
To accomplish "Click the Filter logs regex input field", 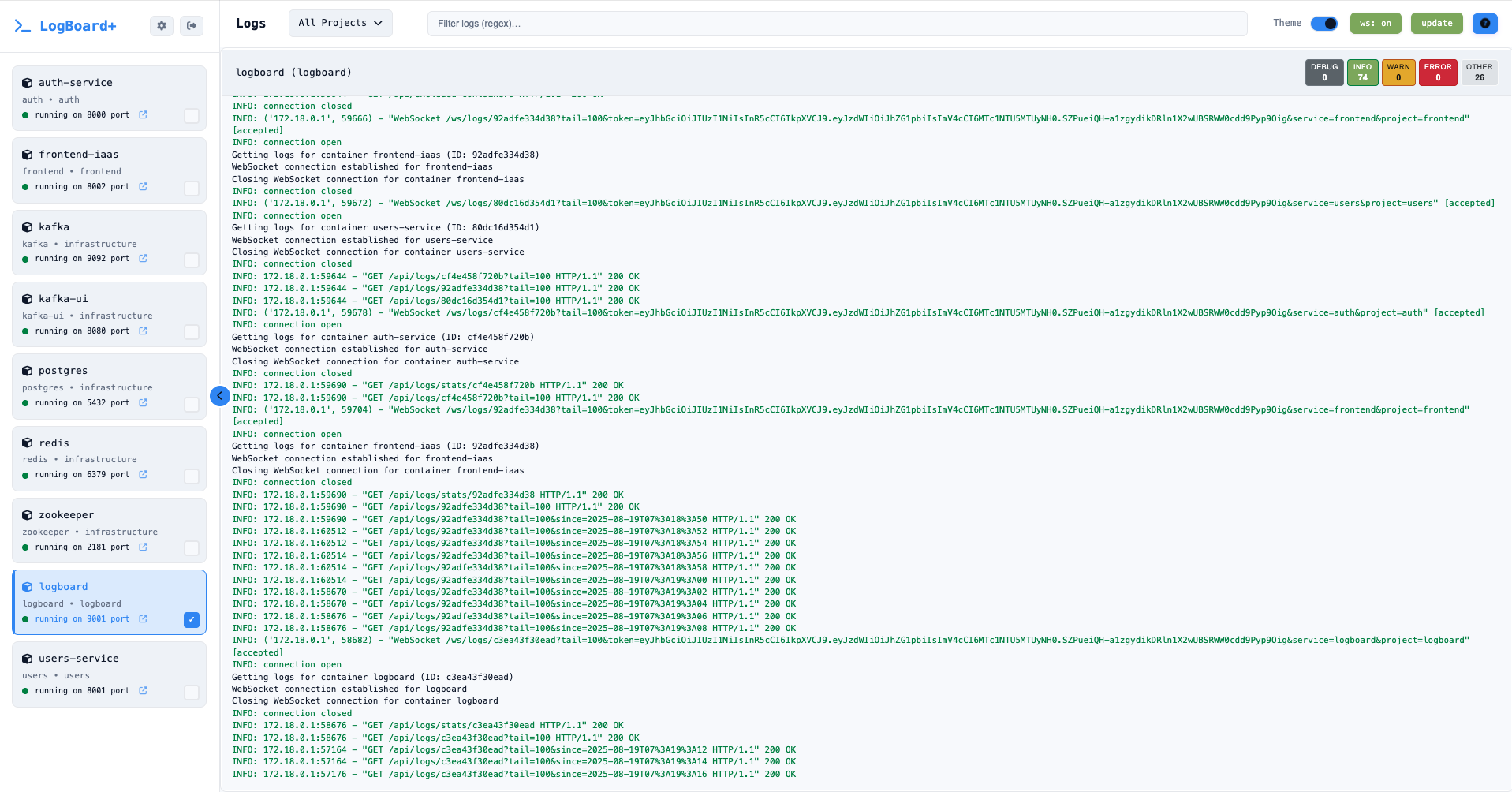I will pyautogui.click(x=836, y=24).
